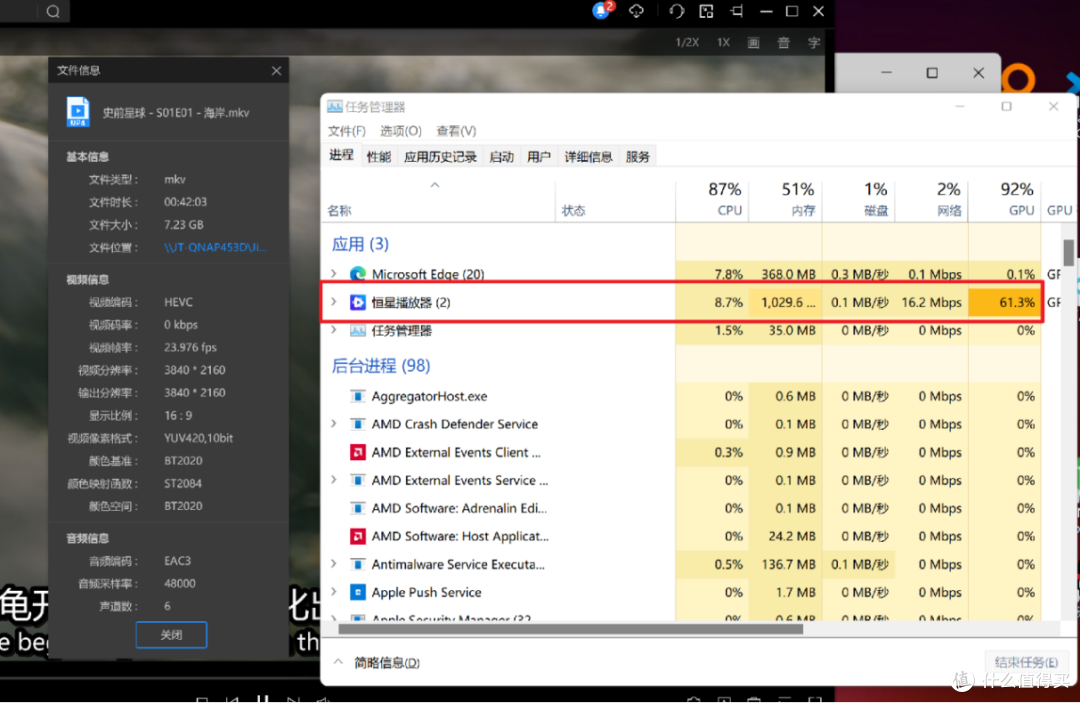
Task: Expand the 恒星播放器 process group
Action: click(x=334, y=302)
